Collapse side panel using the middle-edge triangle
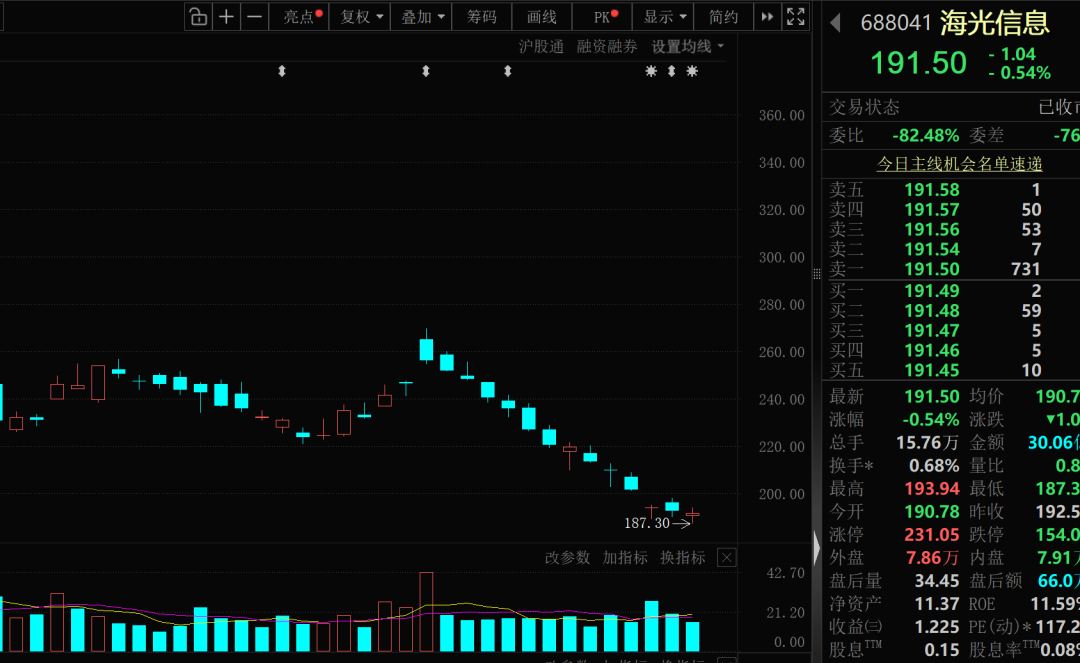The width and height of the screenshot is (1080, 663). (x=817, y=549)
